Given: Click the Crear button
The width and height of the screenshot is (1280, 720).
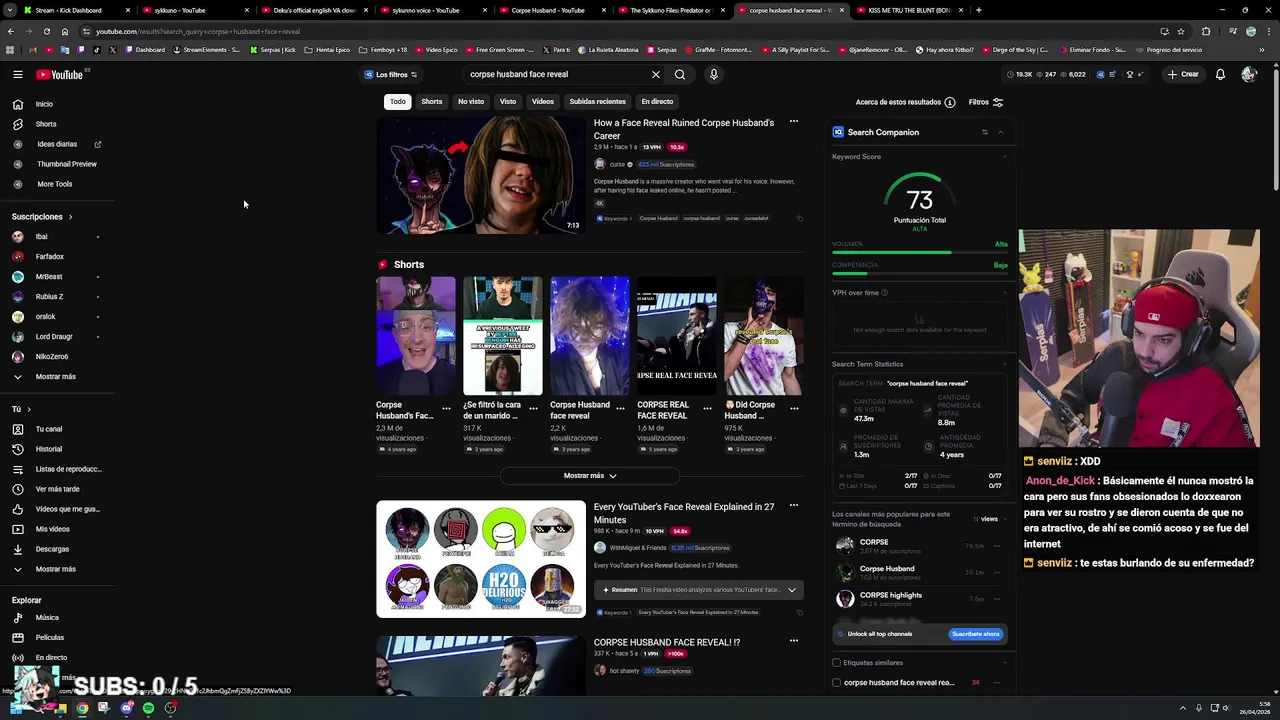Looking at the screenshot, I should pyautogui.click(x=1183, y=74).
